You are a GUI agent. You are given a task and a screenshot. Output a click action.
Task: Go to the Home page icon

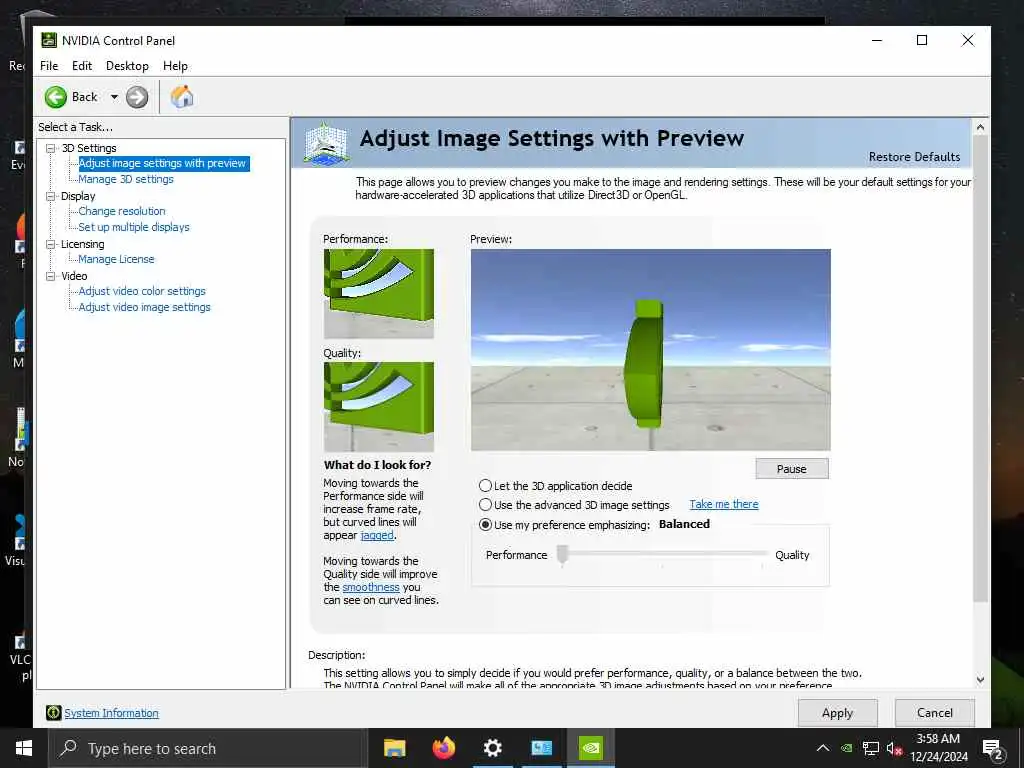tap(182, 97)
